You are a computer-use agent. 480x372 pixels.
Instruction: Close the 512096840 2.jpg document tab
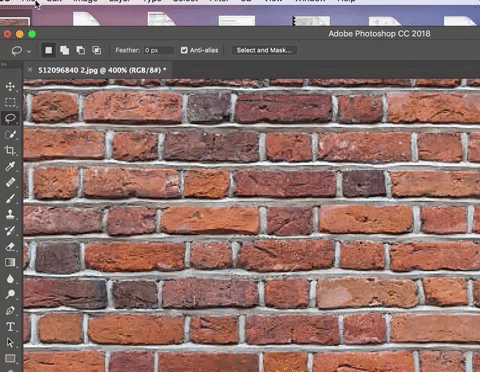pos(30,70)
